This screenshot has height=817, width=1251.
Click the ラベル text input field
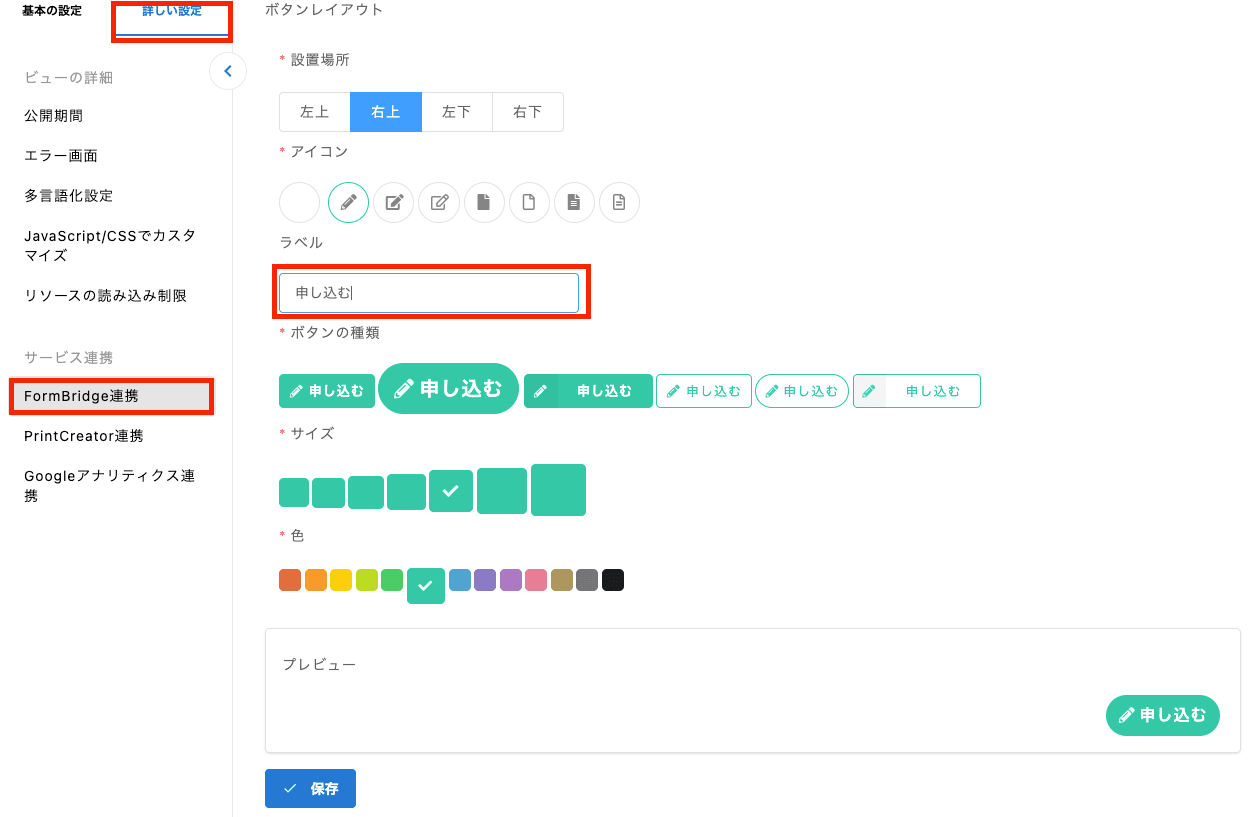[x=429, y=293]
